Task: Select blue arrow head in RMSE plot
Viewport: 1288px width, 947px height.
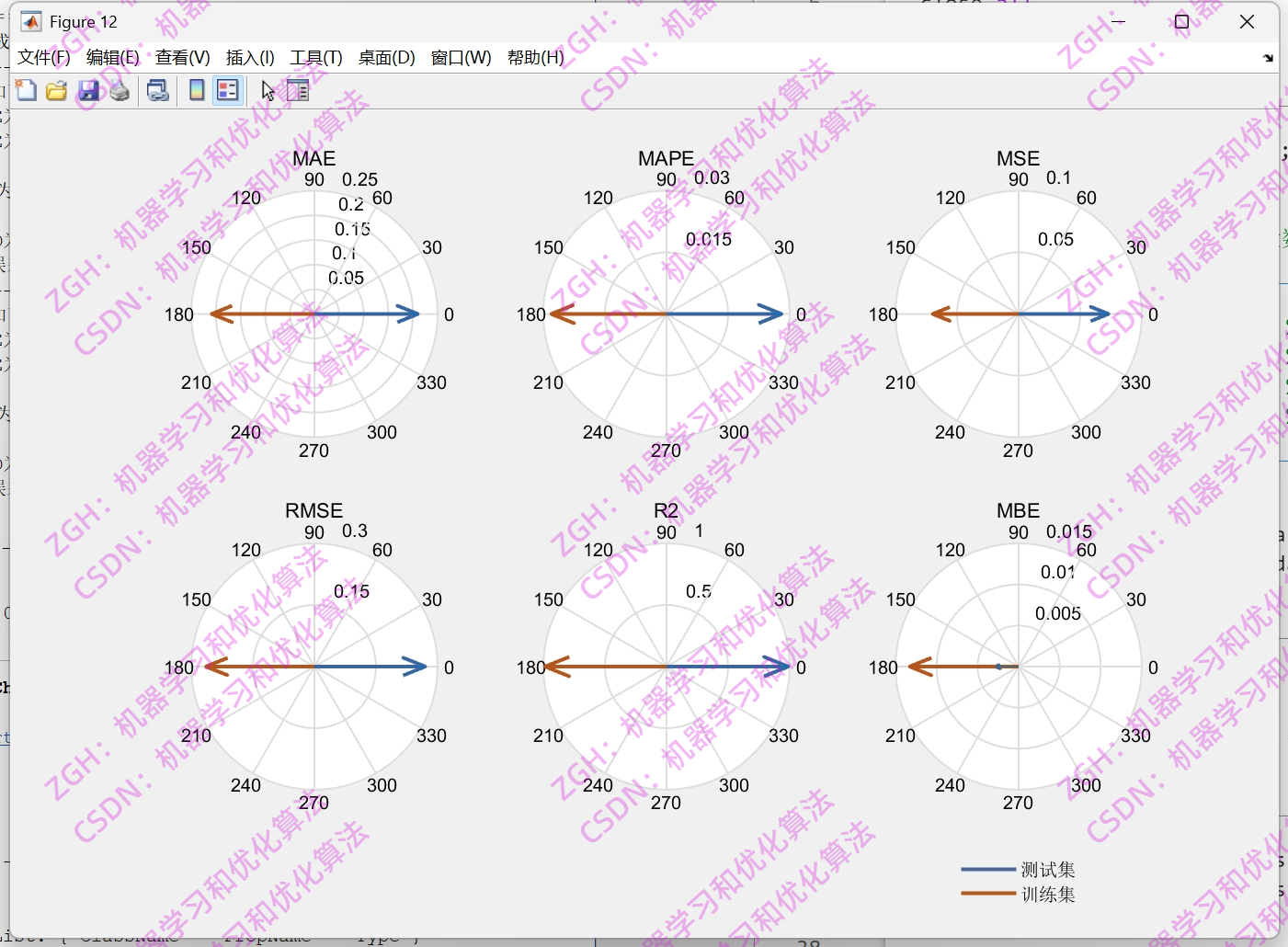Action: pyautogui.click(x=416, y=667)
